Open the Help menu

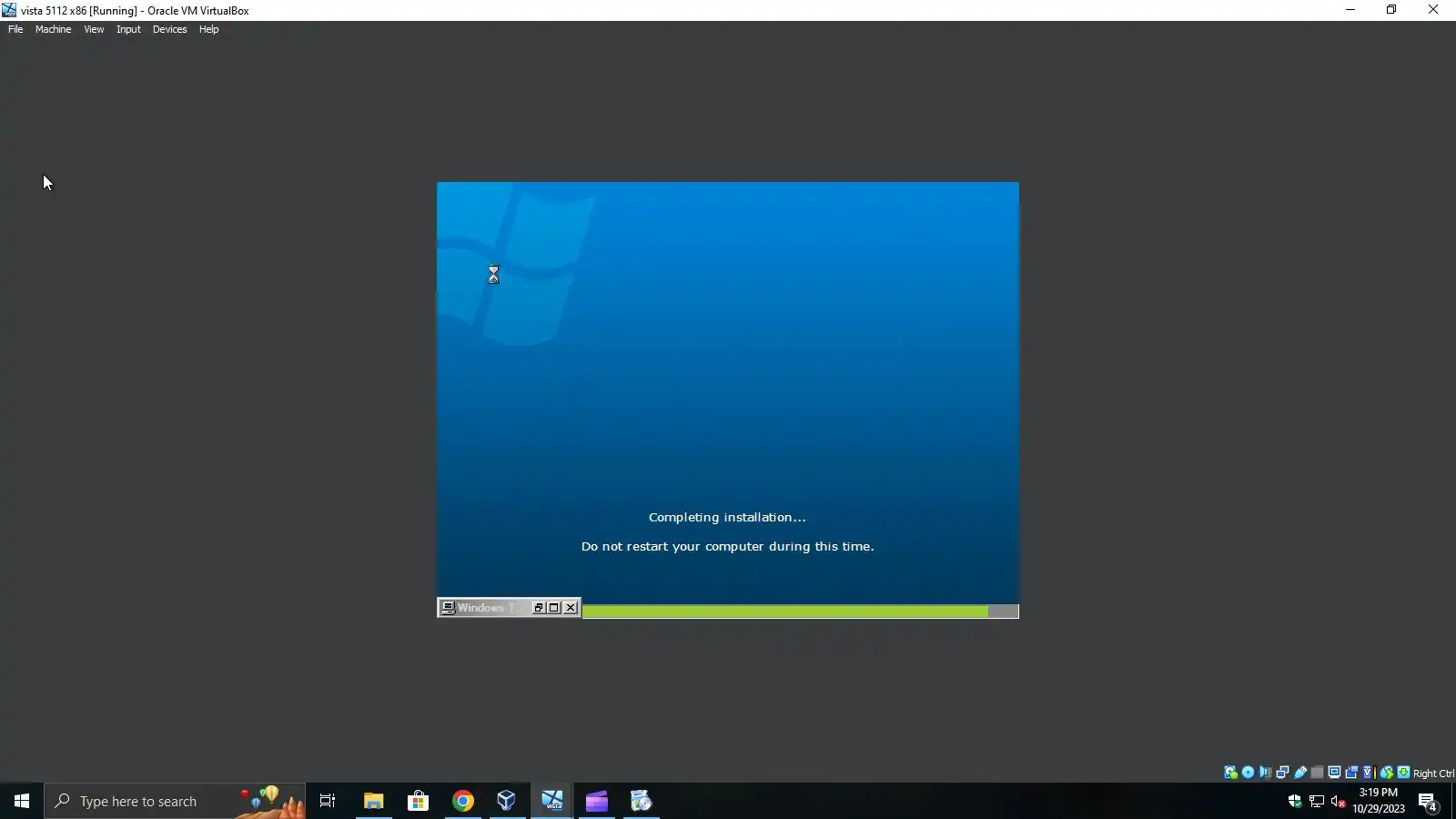208,29
